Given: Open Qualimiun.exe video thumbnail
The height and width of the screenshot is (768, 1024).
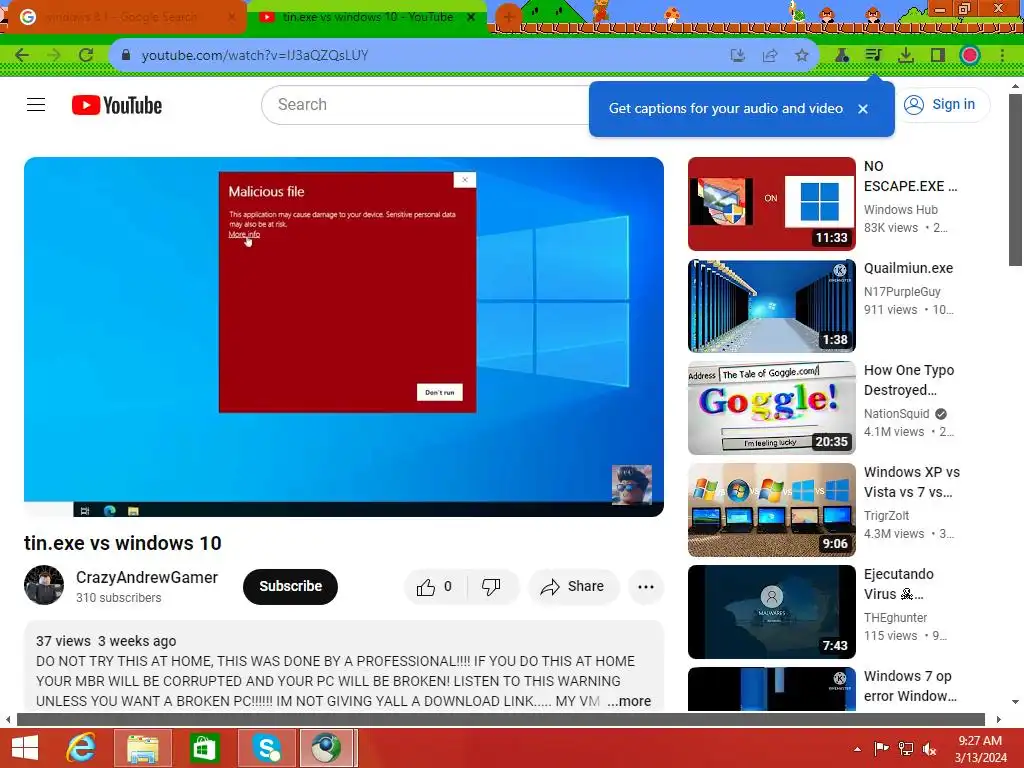Looking at the screenshot, I should pos(771,306).
